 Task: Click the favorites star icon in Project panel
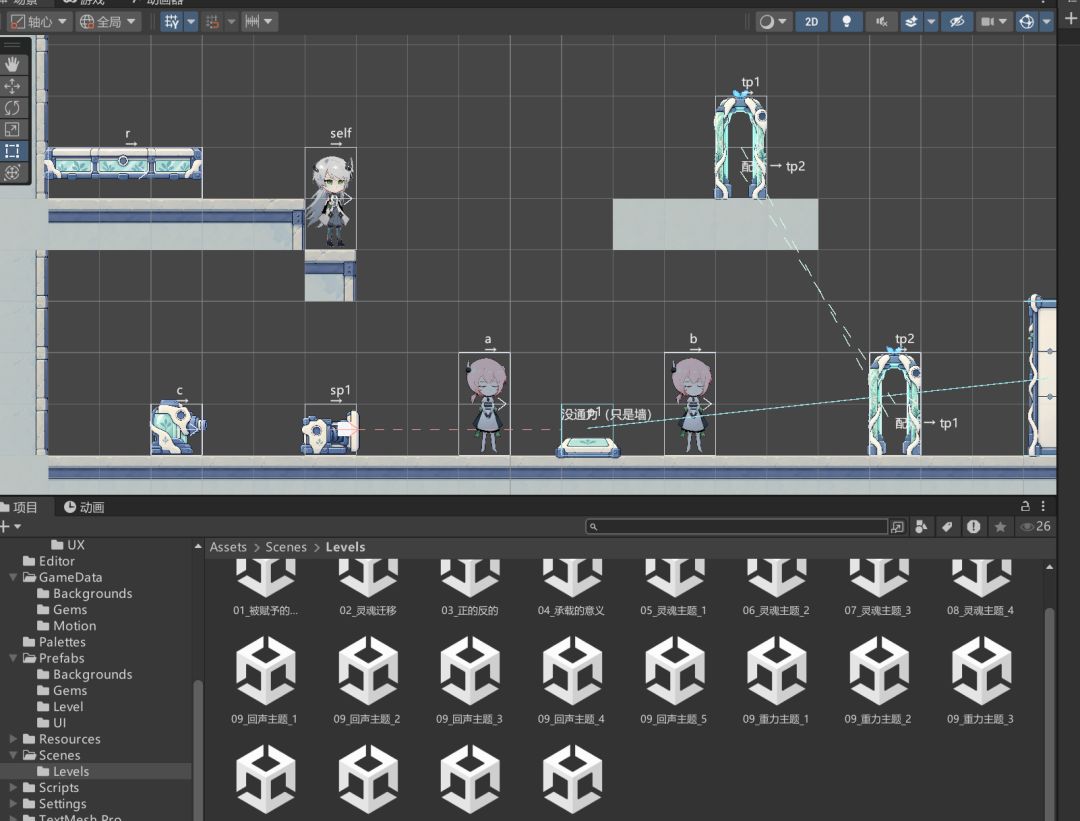click(x=1000, y=527)
